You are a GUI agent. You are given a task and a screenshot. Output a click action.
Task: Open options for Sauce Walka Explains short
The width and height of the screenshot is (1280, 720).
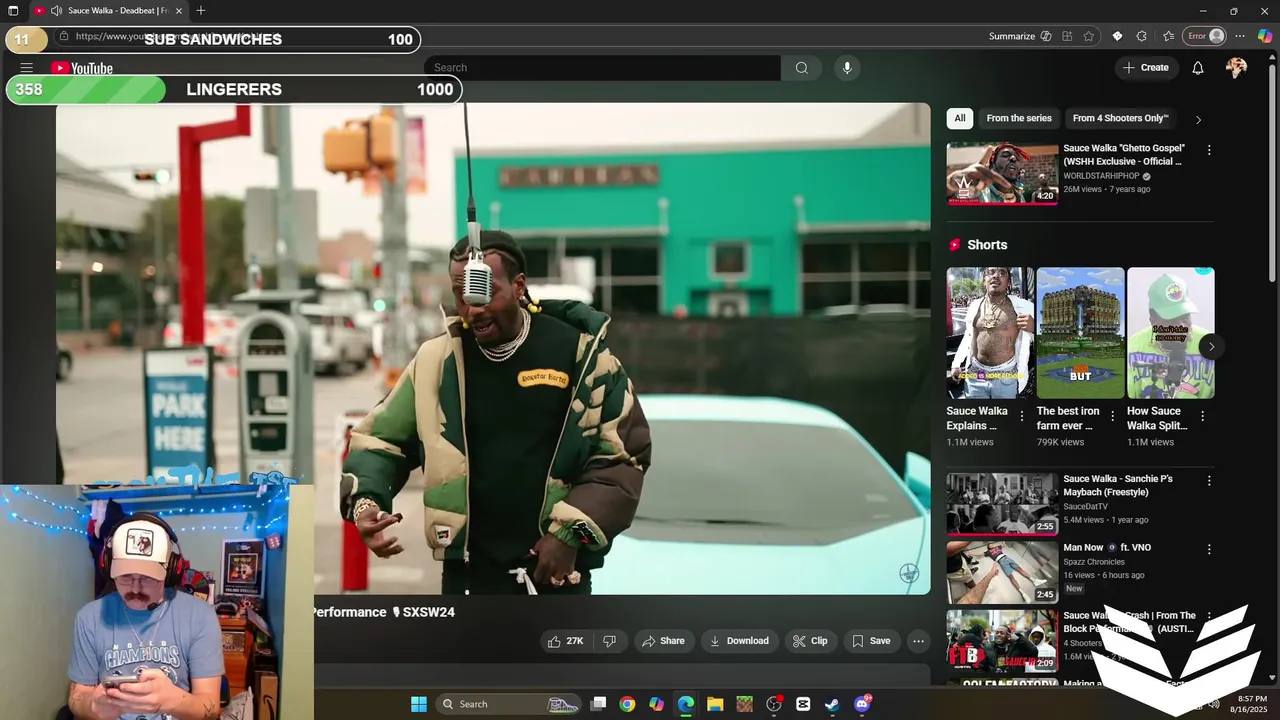click(1022, 416)
